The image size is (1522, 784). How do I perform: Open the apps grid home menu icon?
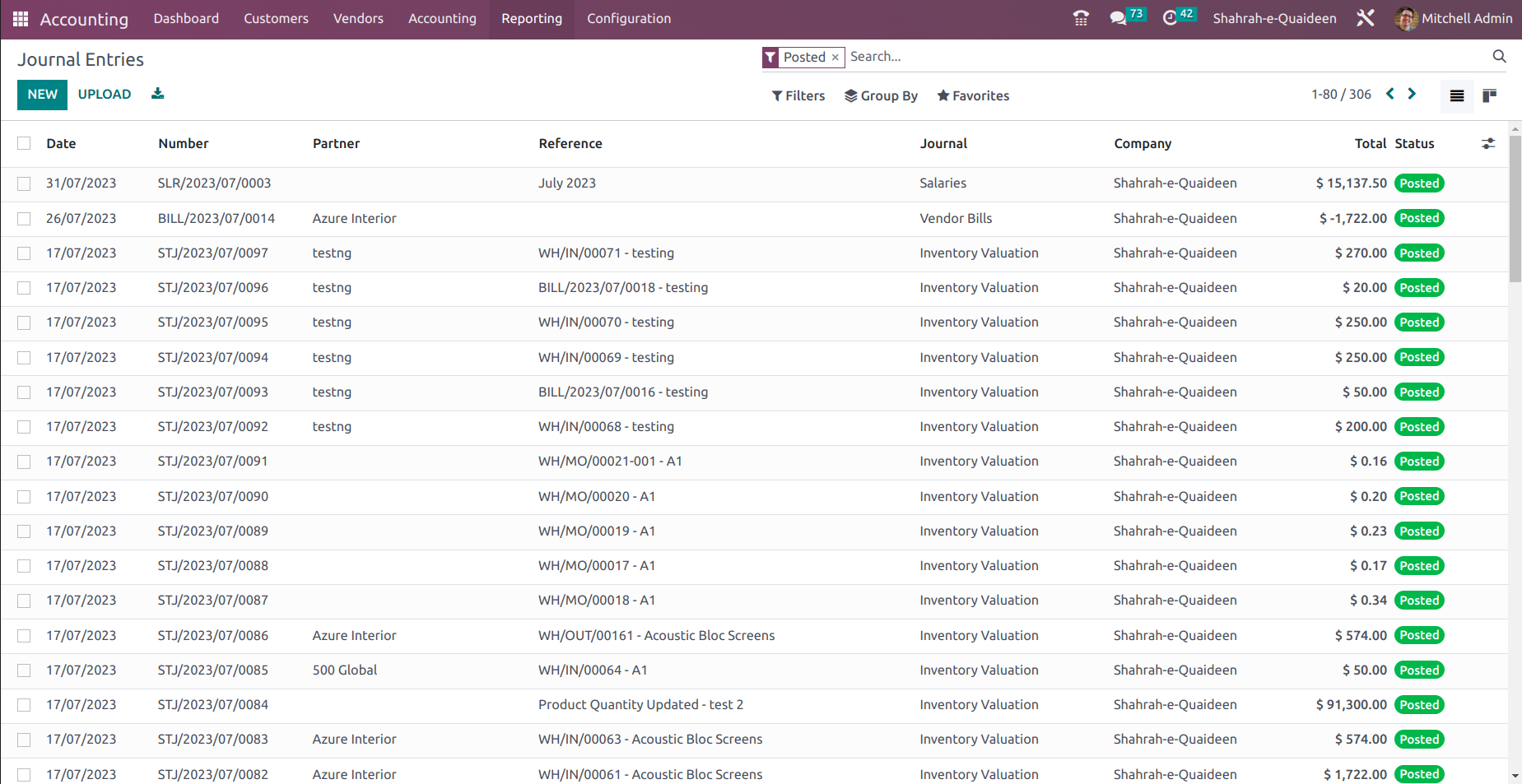tap(21, 19)
